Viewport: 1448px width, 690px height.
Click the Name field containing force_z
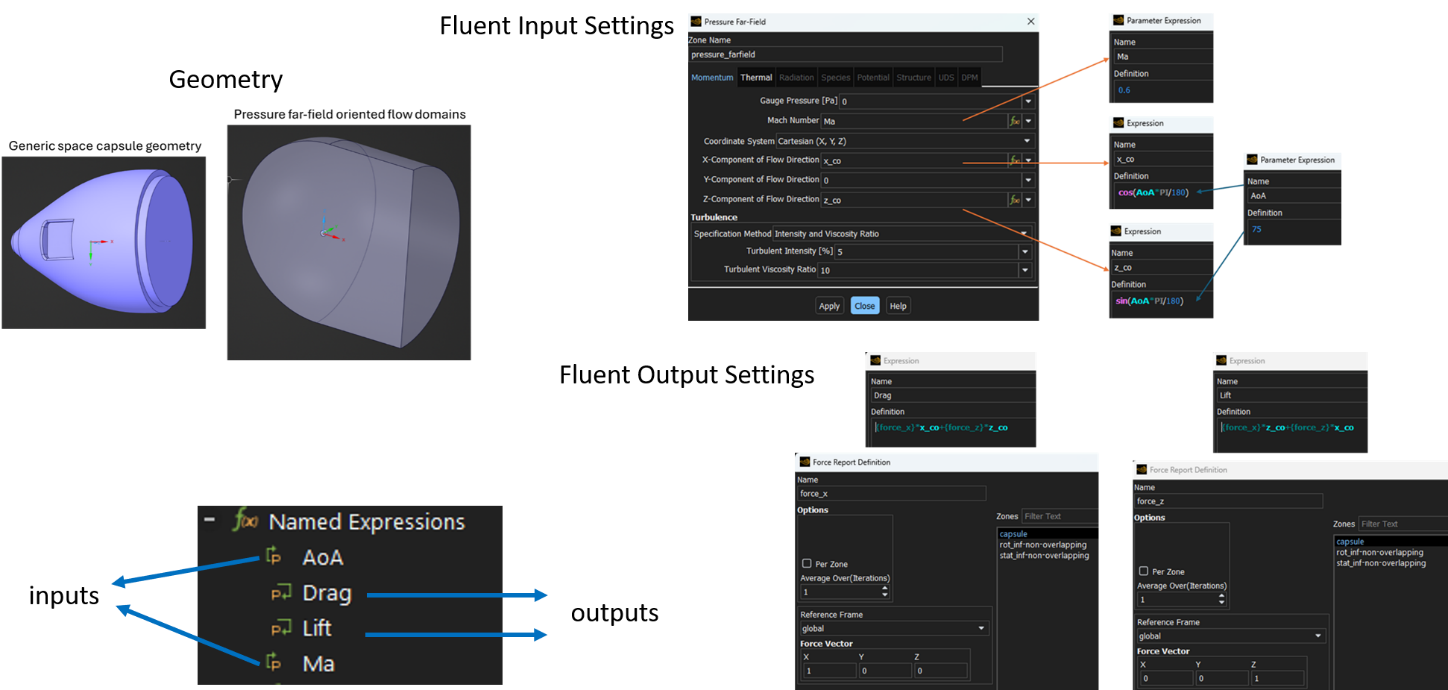[x=1229, y=501]
